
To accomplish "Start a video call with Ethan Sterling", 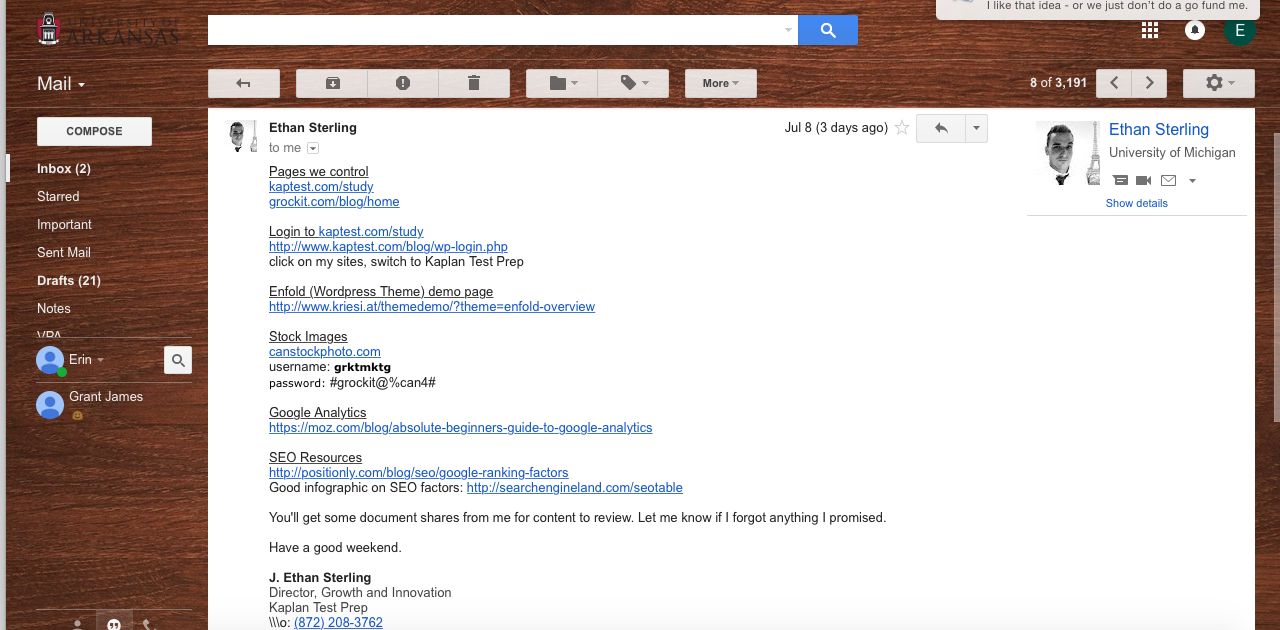I will (1144, 181).
